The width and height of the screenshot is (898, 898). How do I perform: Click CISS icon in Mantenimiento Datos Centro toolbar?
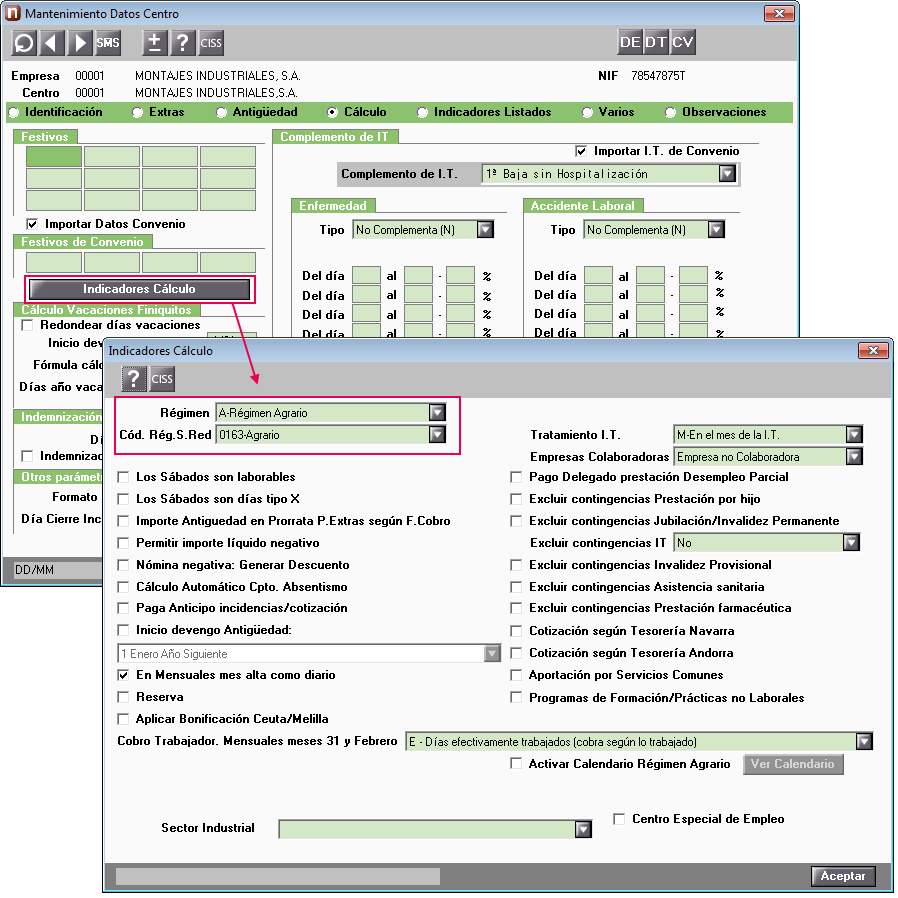pyautogui.click(x=210, y=43)
